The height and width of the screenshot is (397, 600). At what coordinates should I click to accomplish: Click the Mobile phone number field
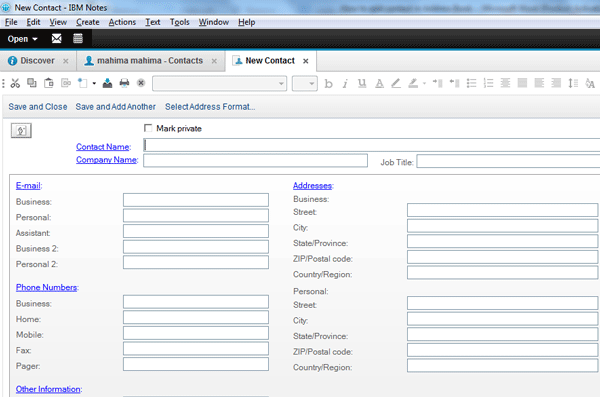196,333
